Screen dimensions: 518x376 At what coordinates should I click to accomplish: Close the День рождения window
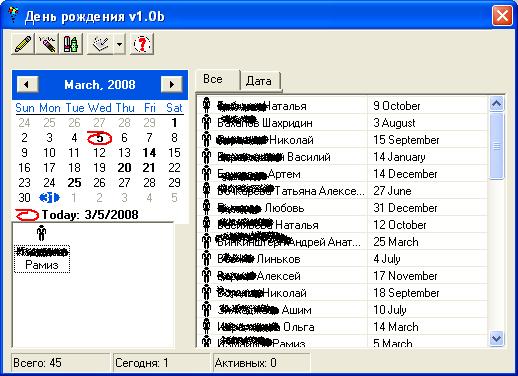(x=502, y=15)
